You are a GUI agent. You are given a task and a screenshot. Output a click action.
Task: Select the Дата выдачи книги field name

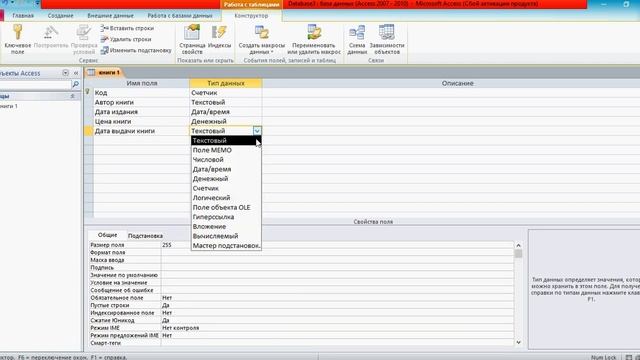(x=141, y=131)
